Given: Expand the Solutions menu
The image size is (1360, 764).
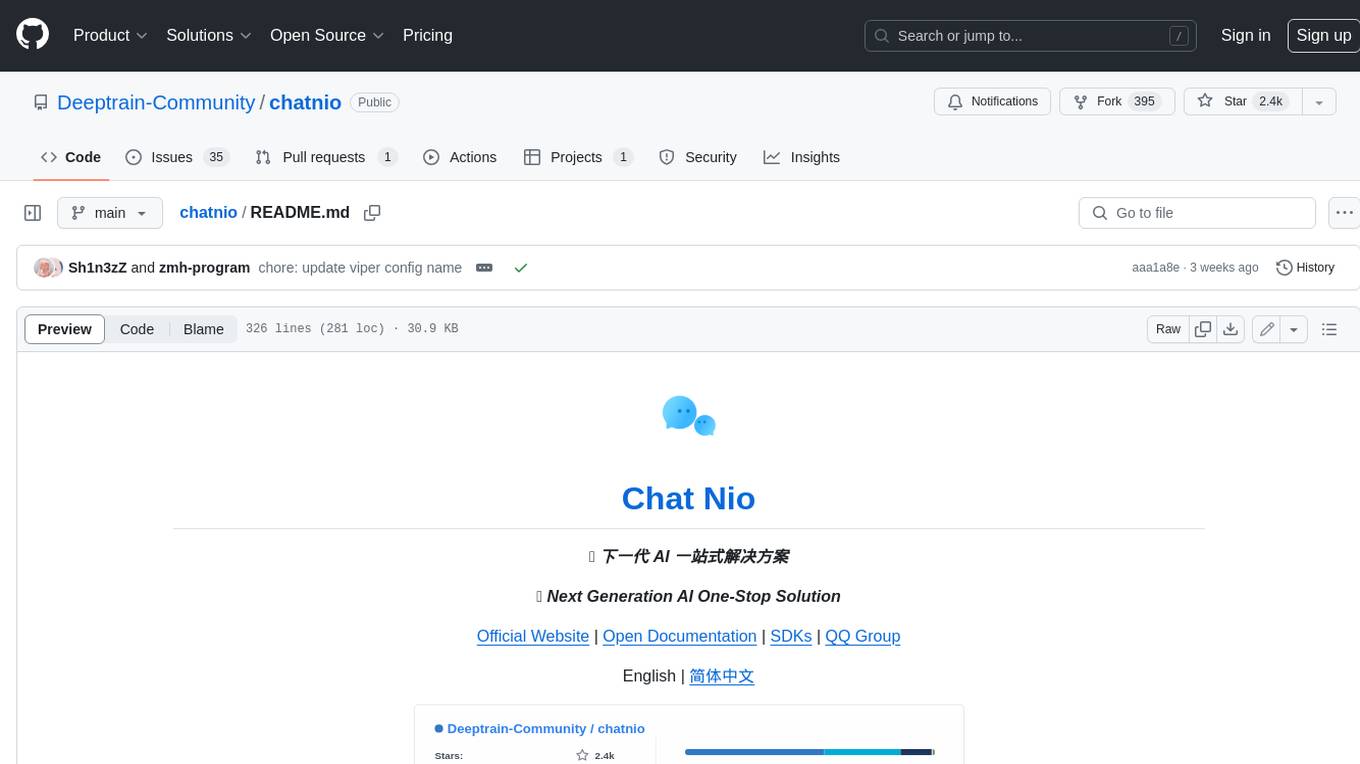Looking at the screenshot, I should [209, 35].
